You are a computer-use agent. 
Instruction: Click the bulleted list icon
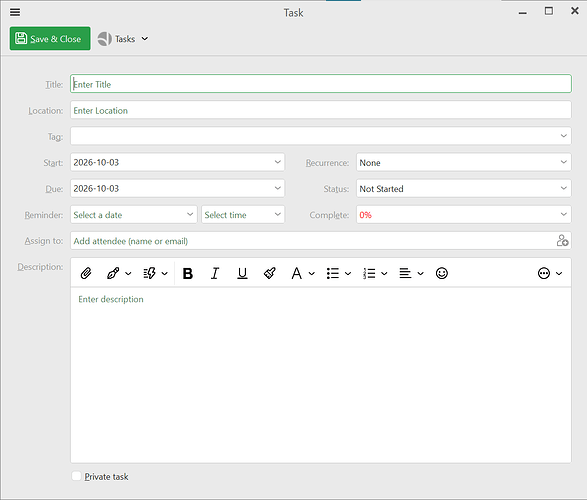[333, 273]
